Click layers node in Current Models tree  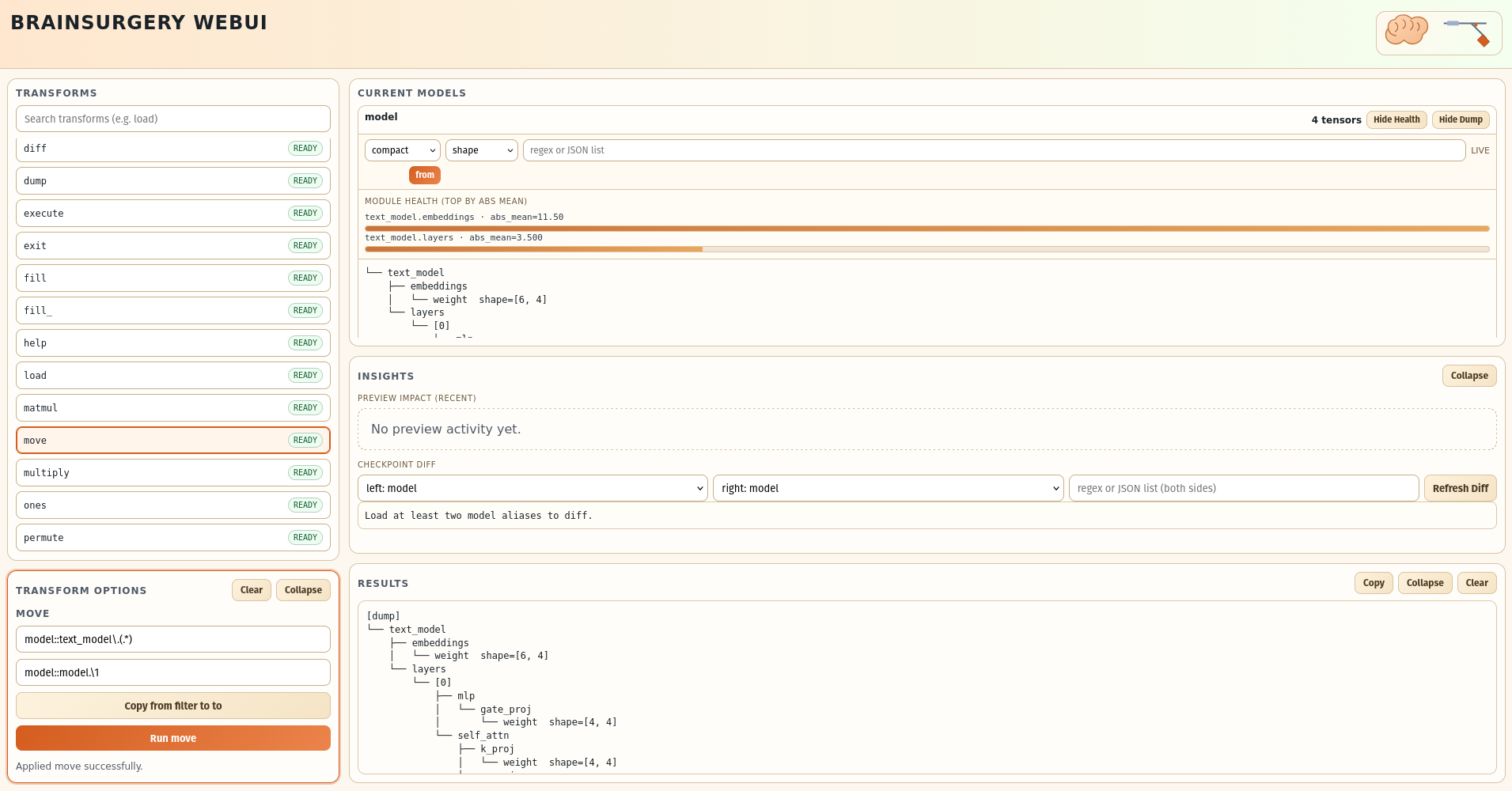click(427, 312)
